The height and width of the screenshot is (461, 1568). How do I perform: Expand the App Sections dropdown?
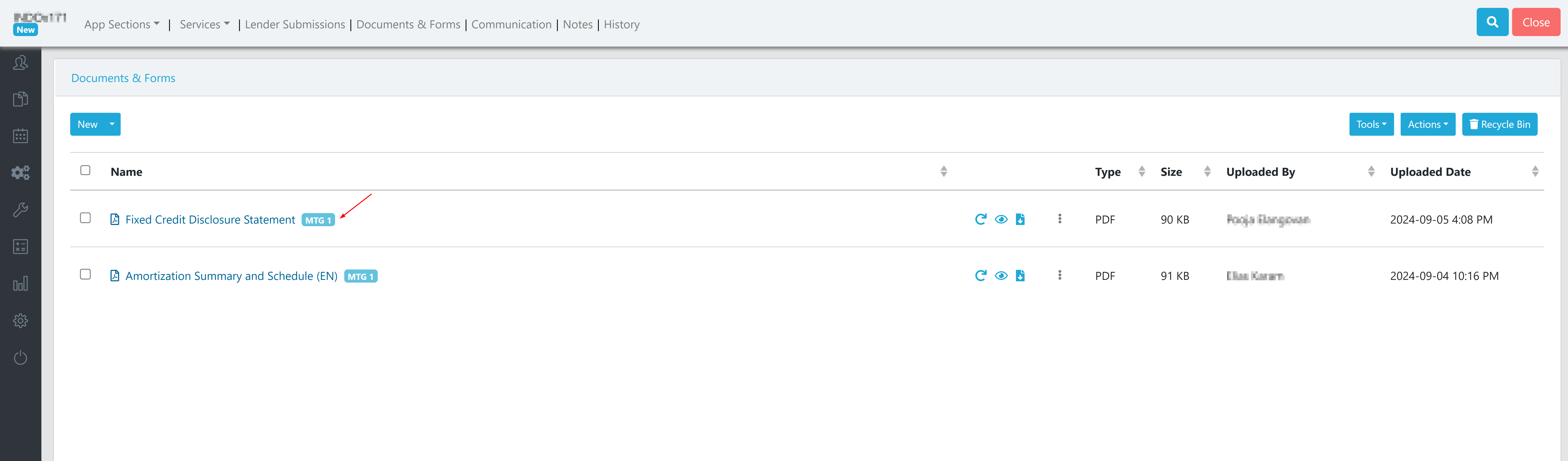pos(122,24)
